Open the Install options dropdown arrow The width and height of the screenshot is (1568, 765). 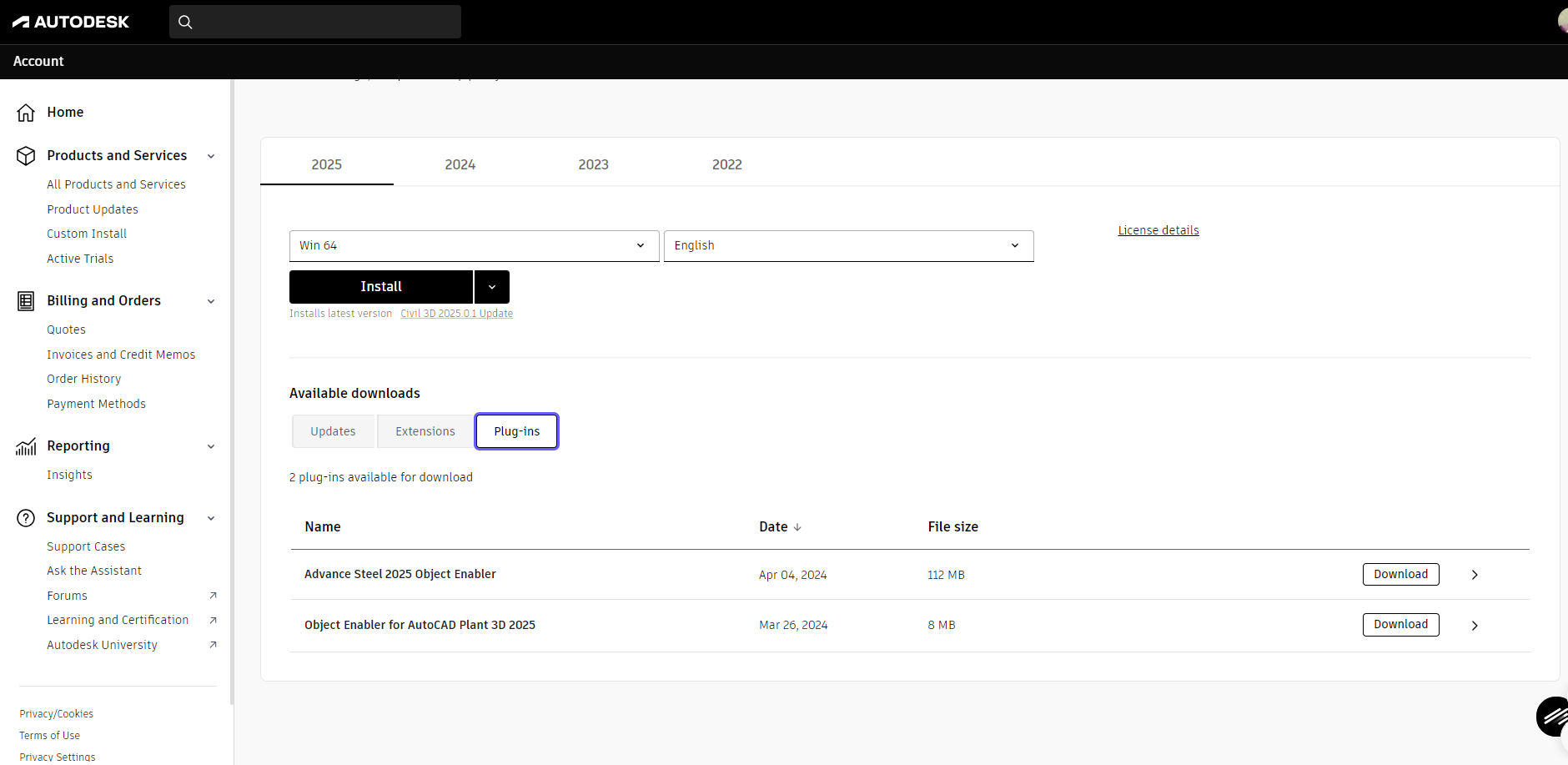click(492, 287)
